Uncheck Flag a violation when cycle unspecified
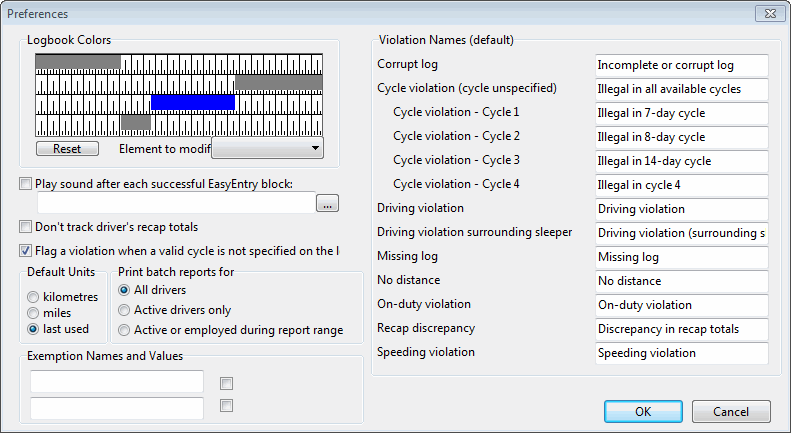 [x=25, y=251]
